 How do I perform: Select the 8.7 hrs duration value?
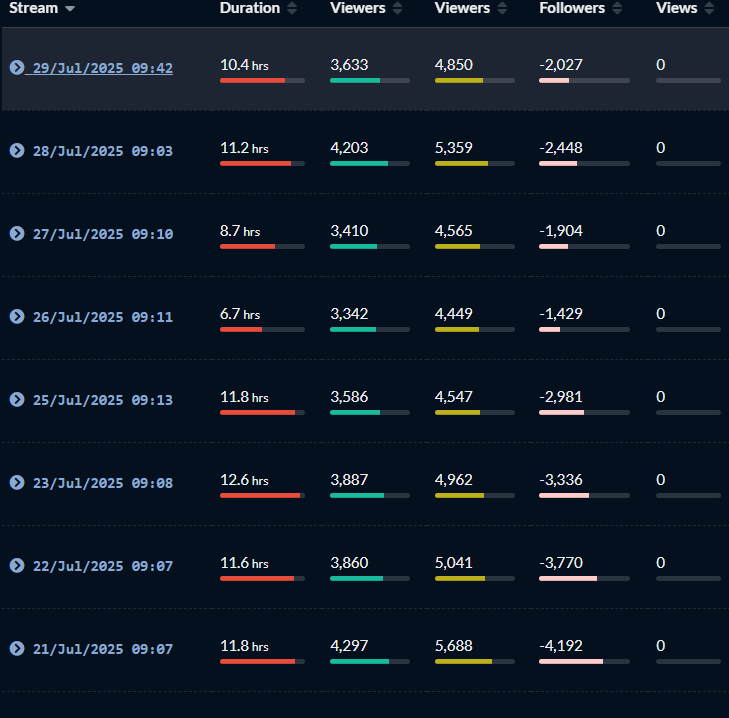point(240,231)
